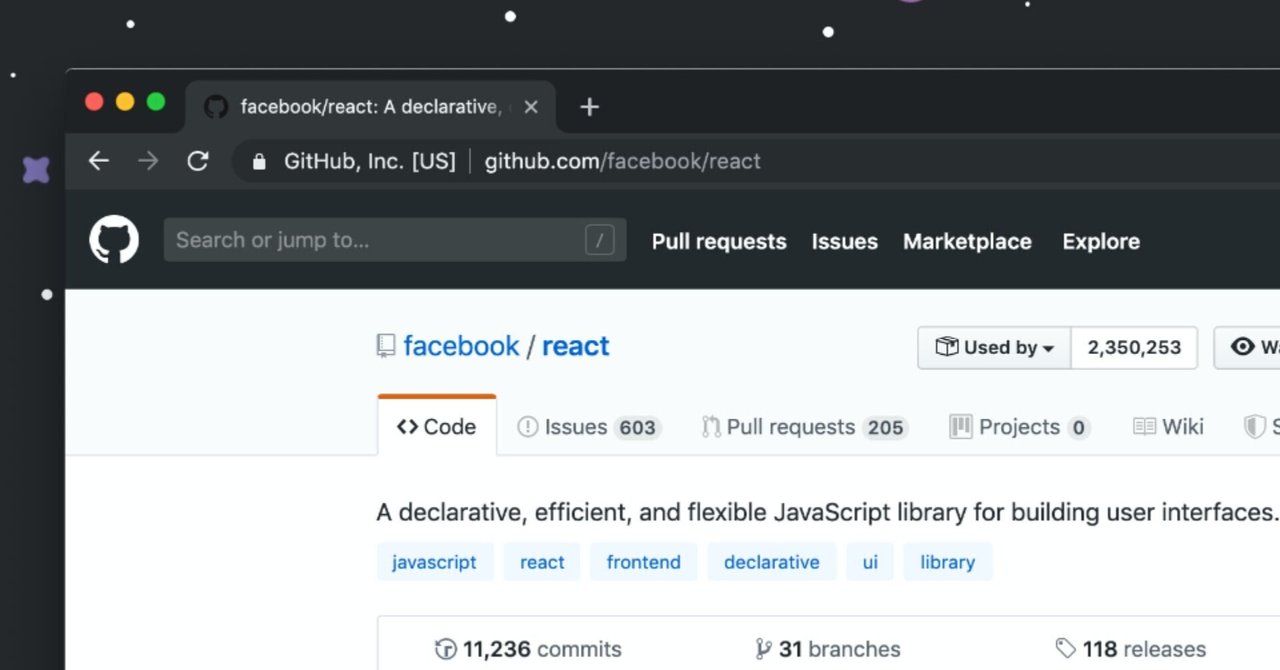Image resolution: width=1280 pixels, height=670 pixels.
Task: Switch to the Code tab
Action: tap(436, 426)
